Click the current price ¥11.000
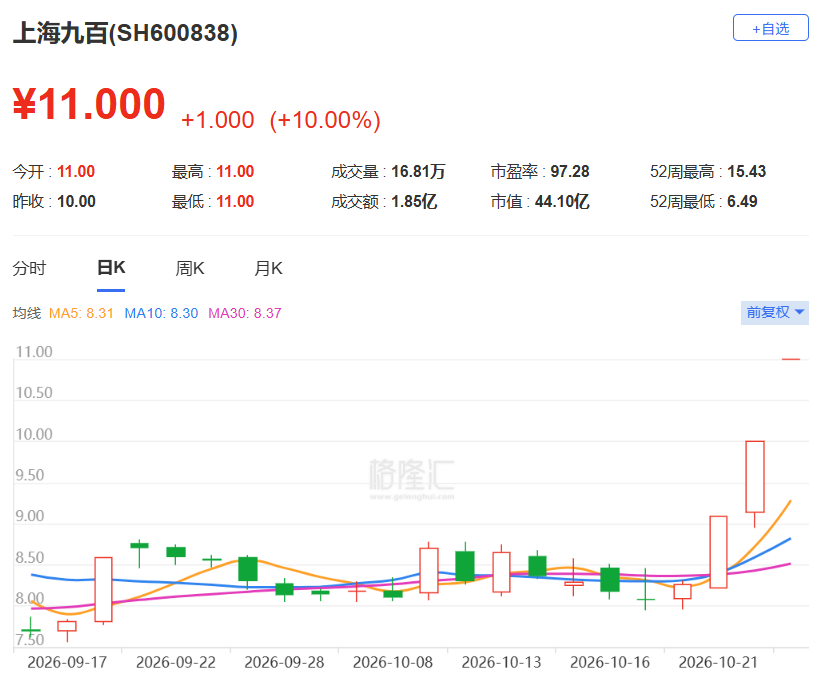 (x=89, y=104)
